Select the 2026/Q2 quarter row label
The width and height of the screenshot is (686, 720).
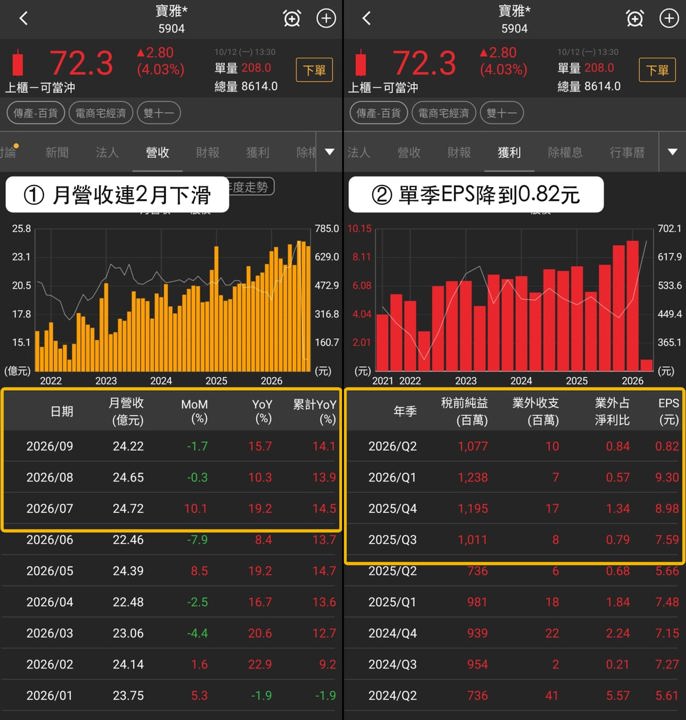click(x=393, y=446)
